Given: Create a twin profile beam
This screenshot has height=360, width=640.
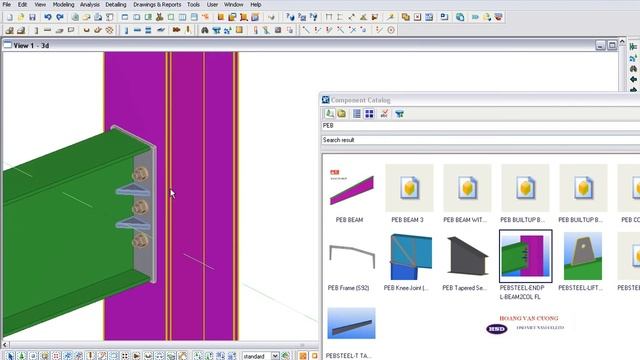Looking at the screenshot, I should (148, 30).
